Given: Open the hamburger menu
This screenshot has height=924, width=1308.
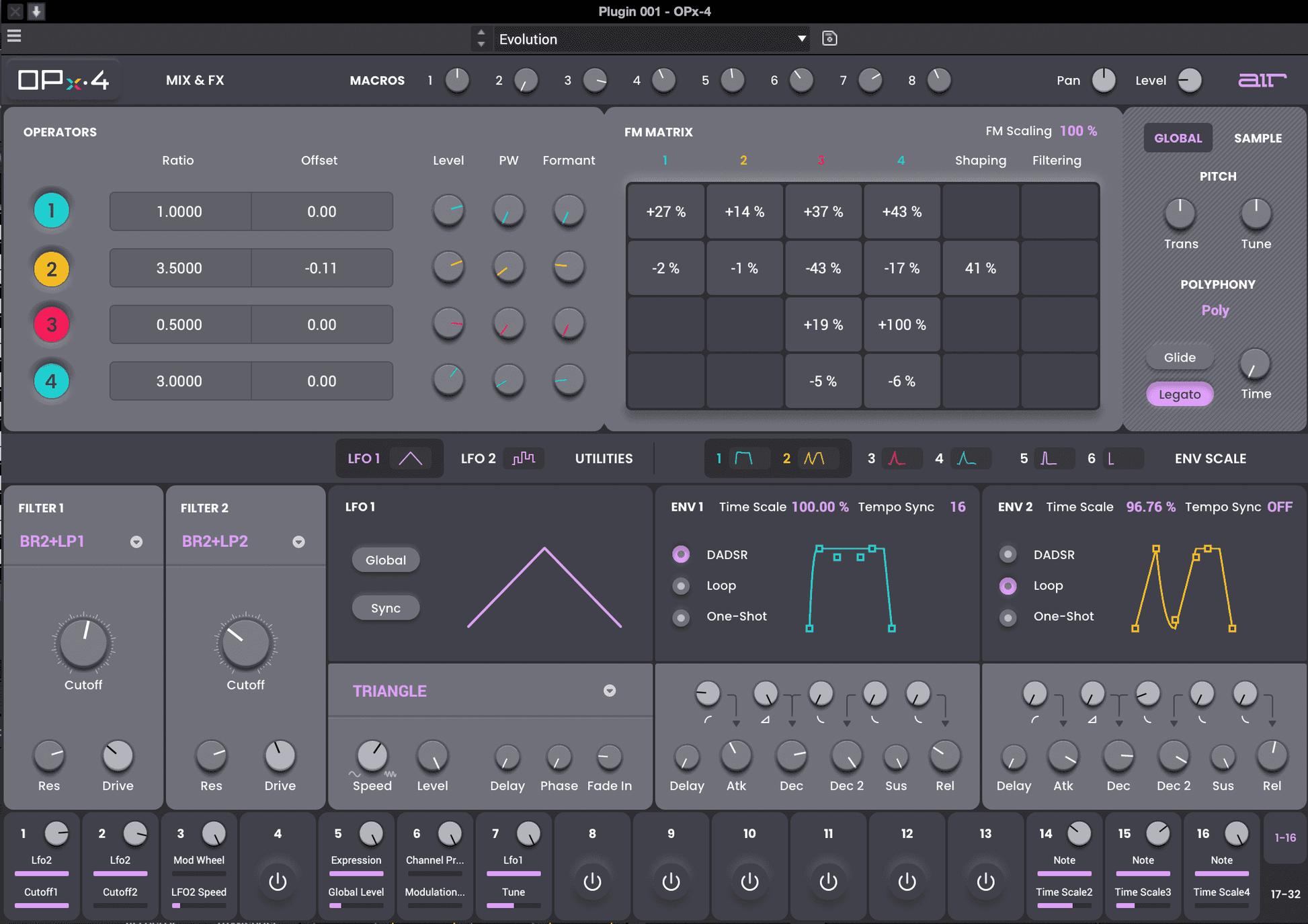Looking at the screenshot, I should (14, 36).
